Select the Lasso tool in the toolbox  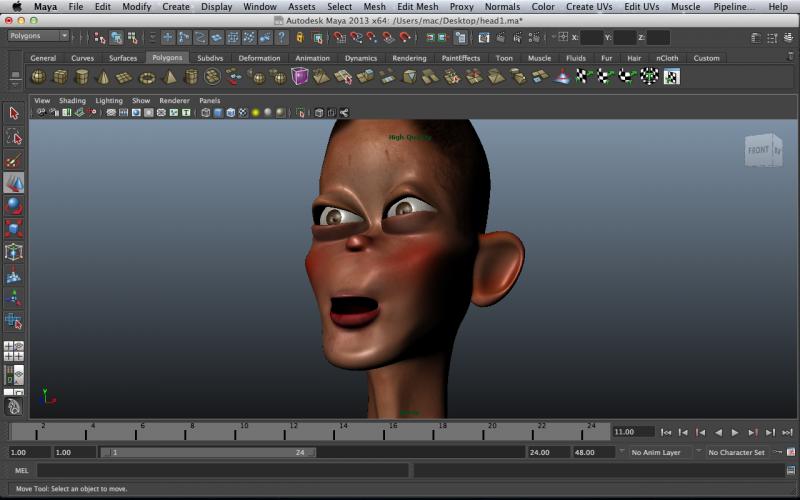(x=14, y=136)
